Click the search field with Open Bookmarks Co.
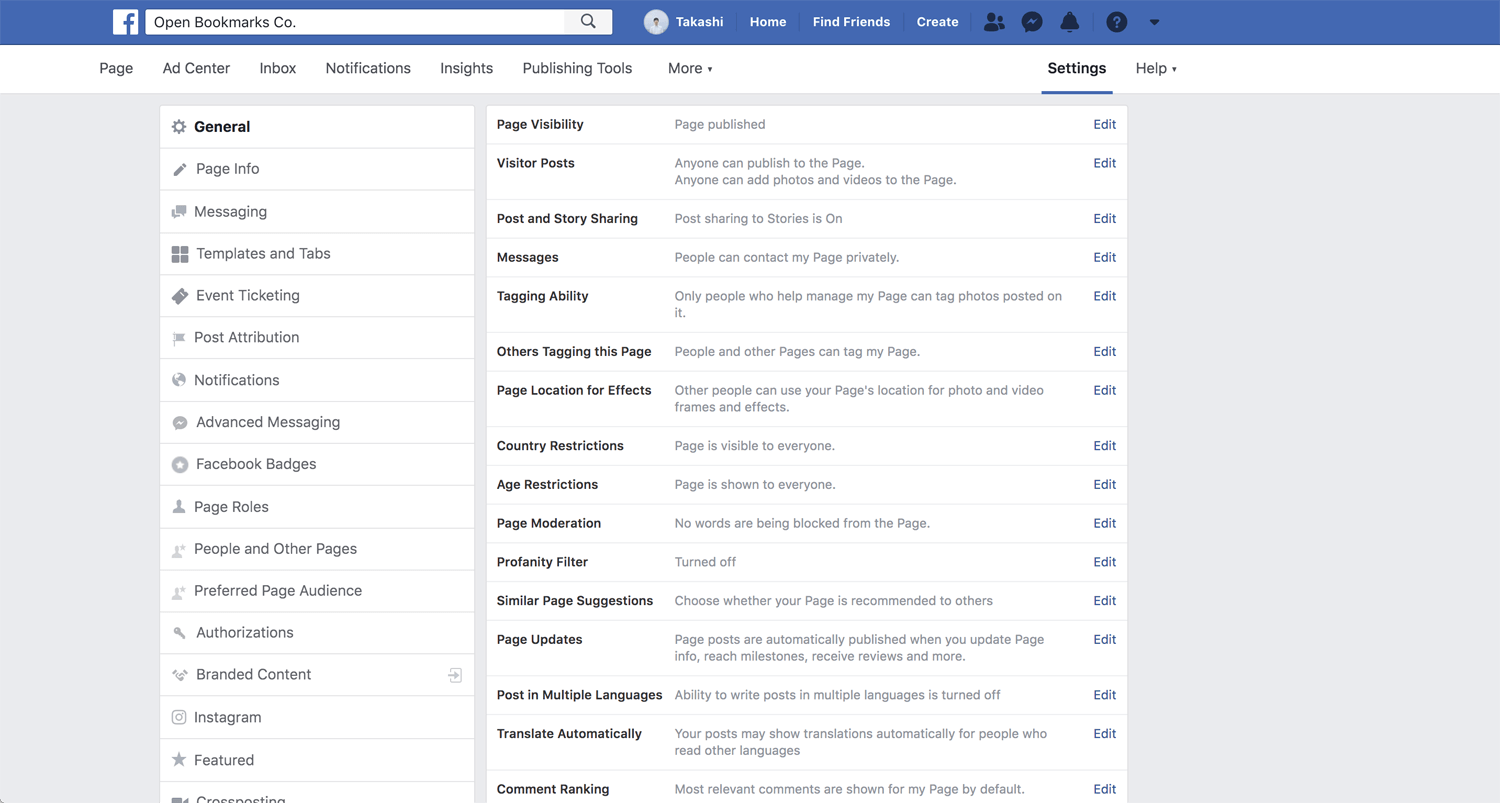 tap(355, 22)
